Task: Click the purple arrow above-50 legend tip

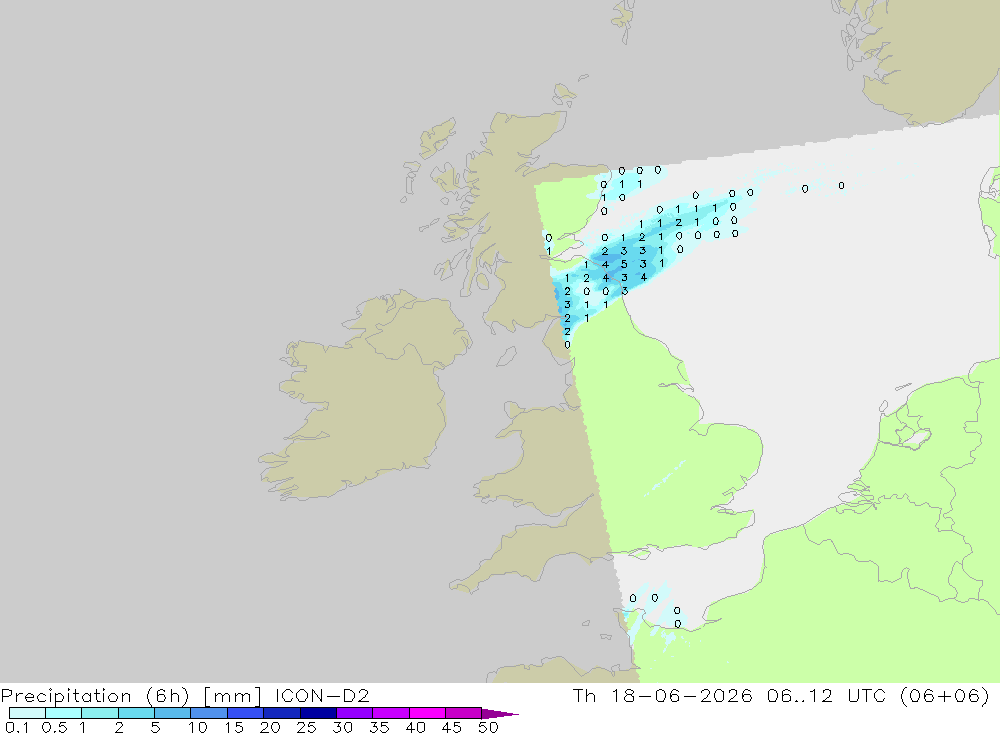Action: [500, 714]
